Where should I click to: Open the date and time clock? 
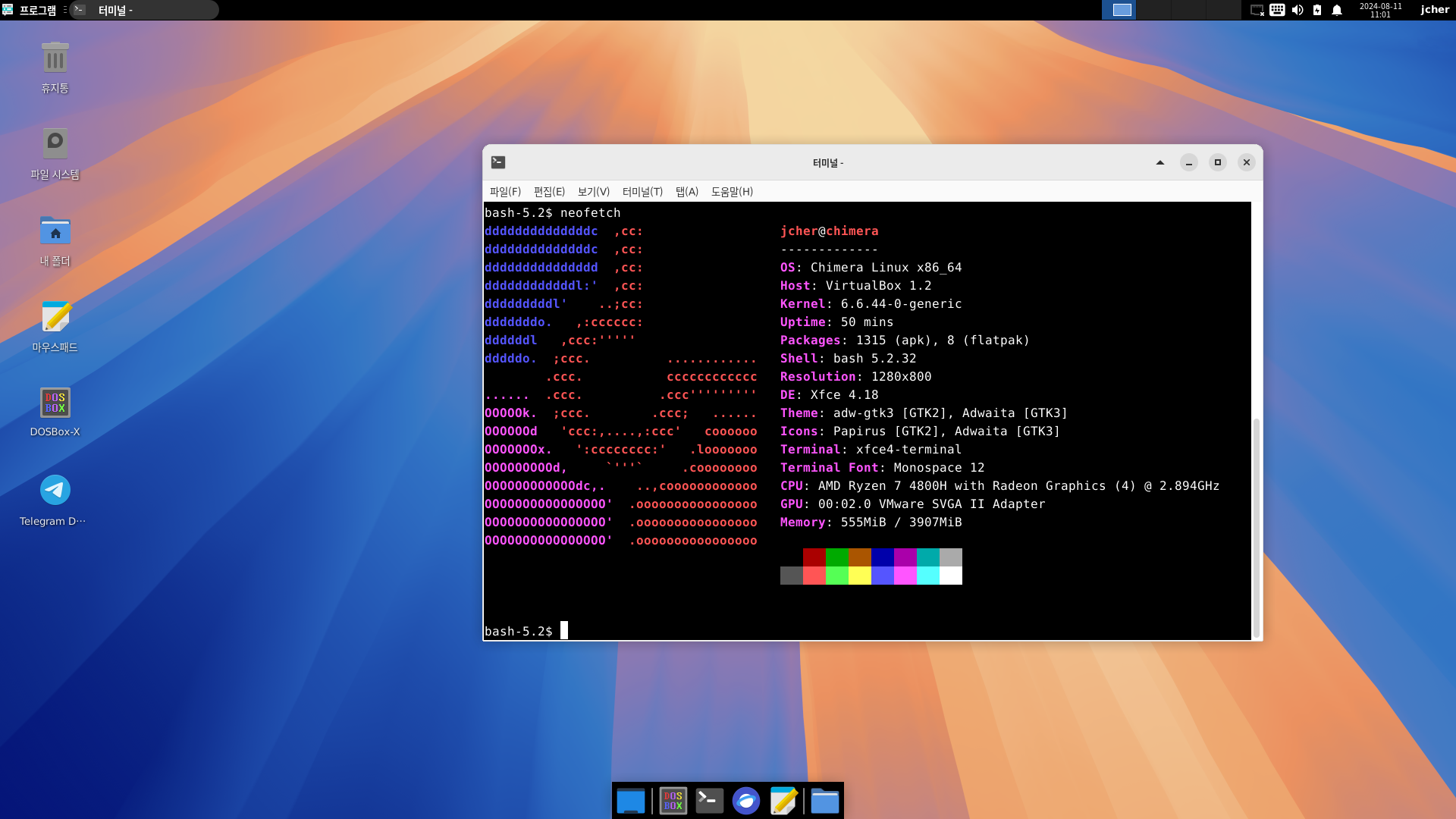[x=1380, y=10]
